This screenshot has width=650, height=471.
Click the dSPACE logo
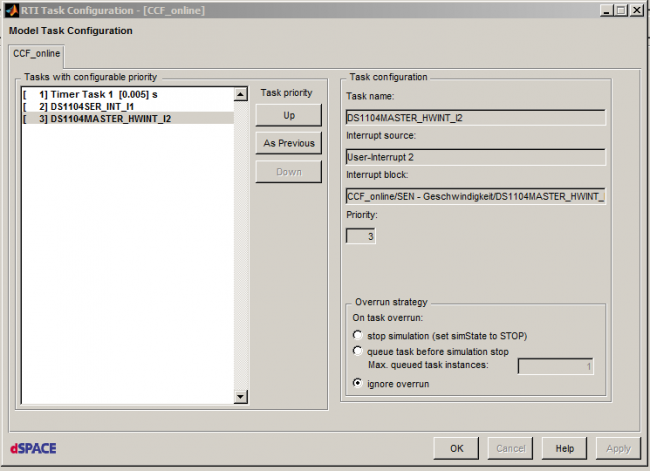click(33, 448)
